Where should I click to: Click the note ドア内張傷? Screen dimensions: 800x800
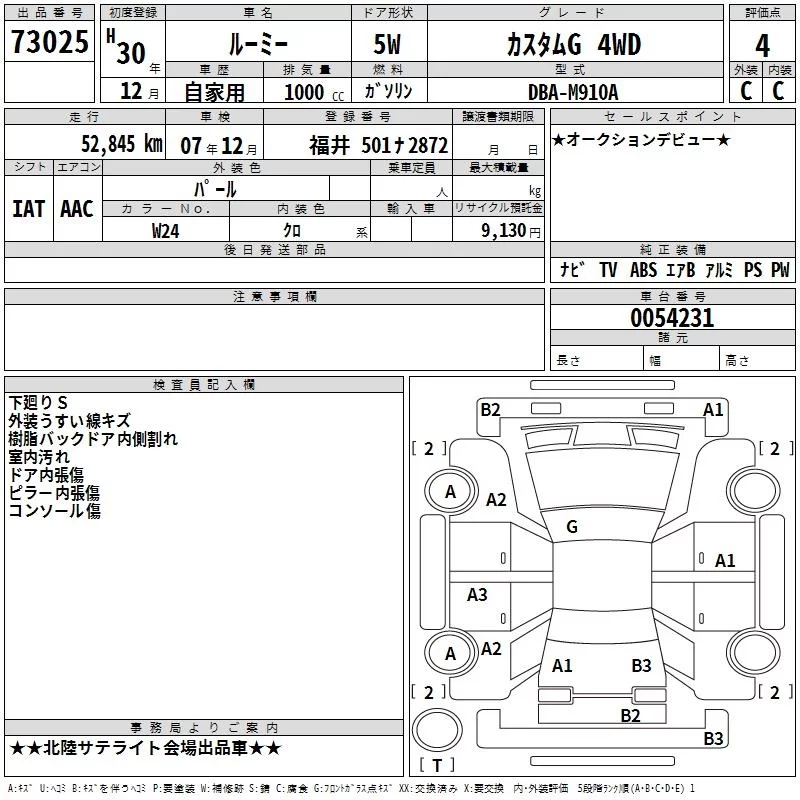click(46, 474)
